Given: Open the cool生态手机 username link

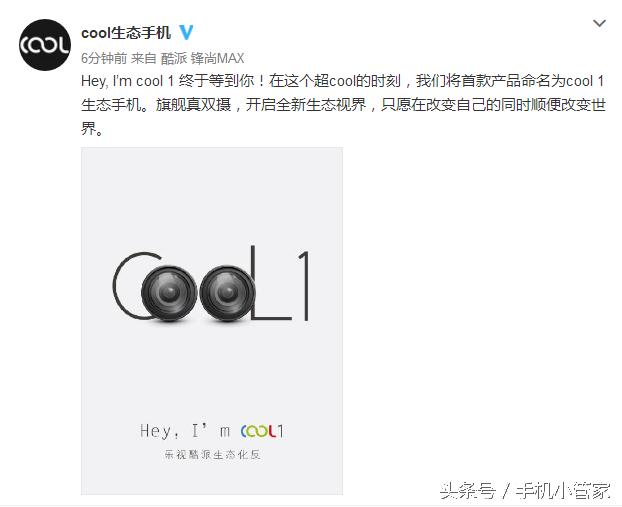Looking at the screenshot, I should tap(126, 33).
